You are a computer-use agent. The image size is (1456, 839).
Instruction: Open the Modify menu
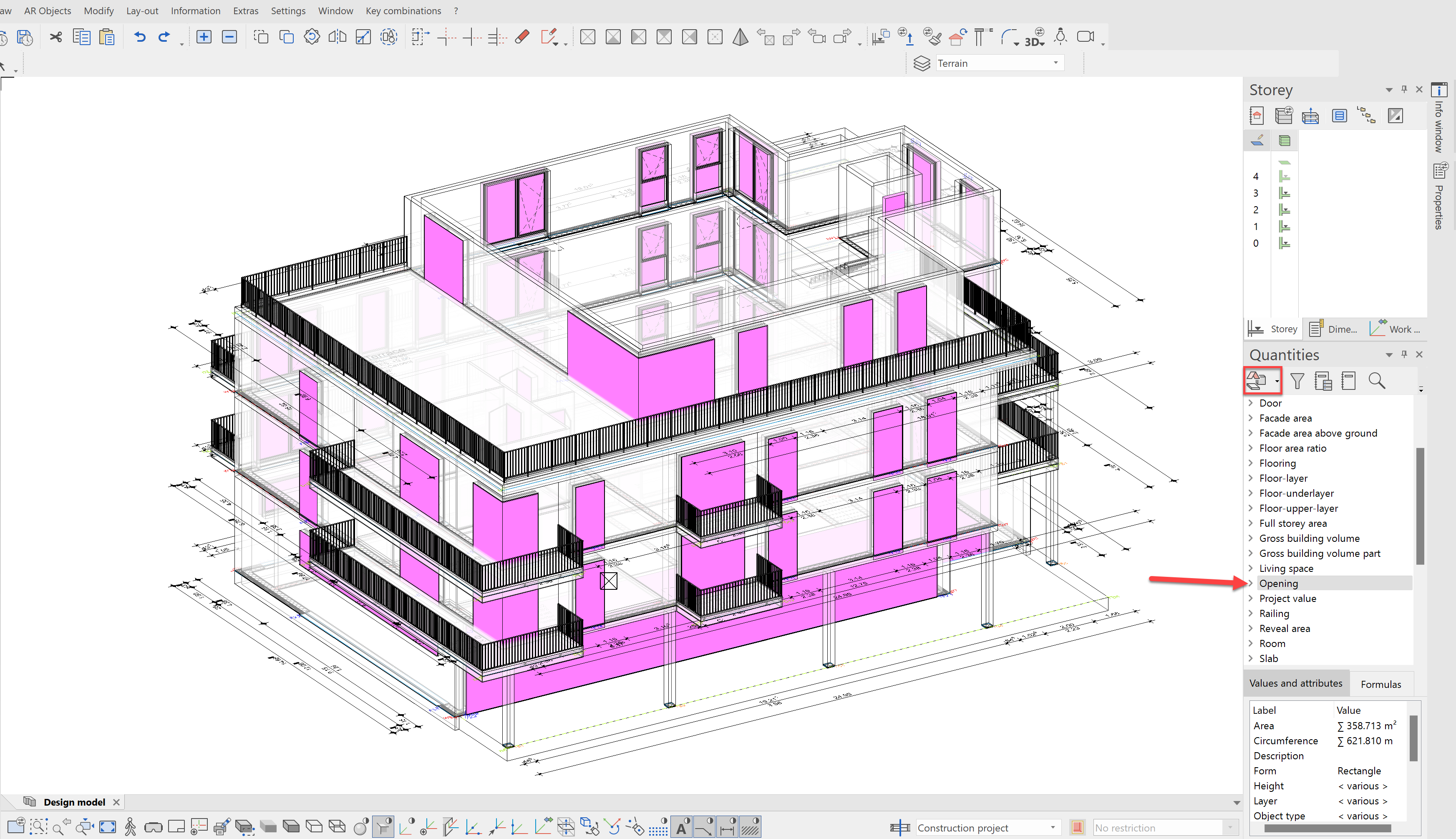point(98,10)
